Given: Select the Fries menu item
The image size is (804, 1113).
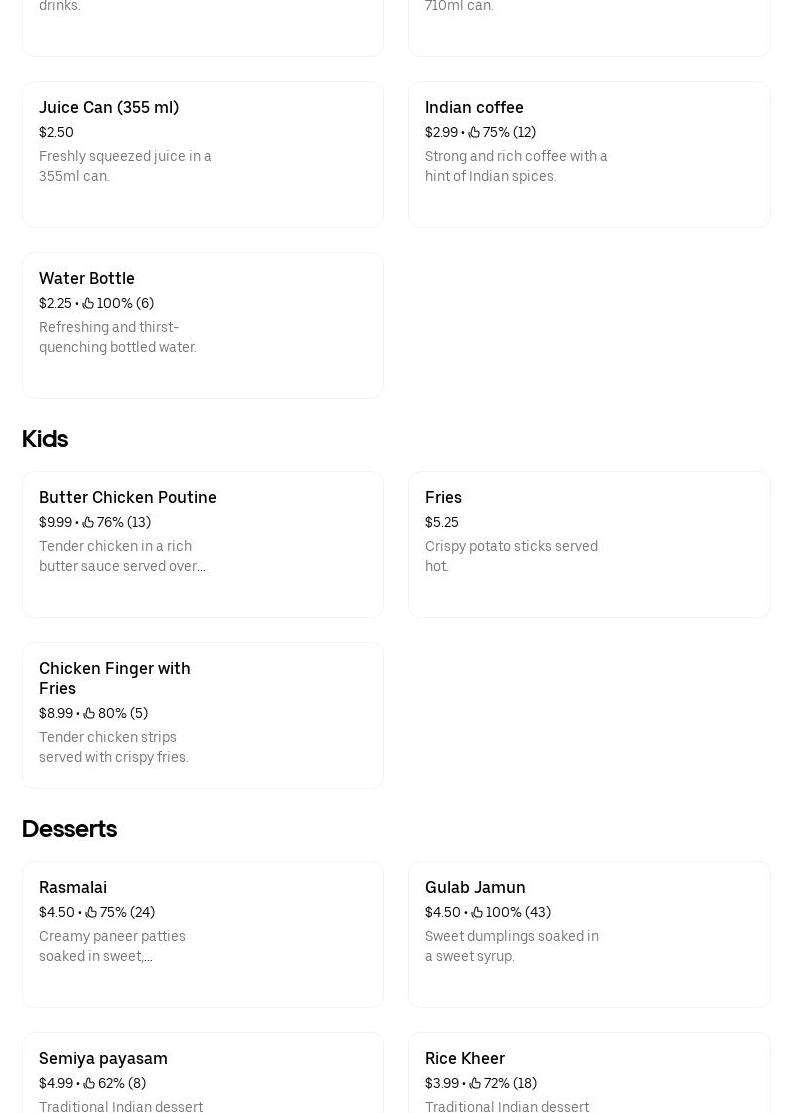Looking at the screenshot, I should pyautogui.click(x=589, y=544).
